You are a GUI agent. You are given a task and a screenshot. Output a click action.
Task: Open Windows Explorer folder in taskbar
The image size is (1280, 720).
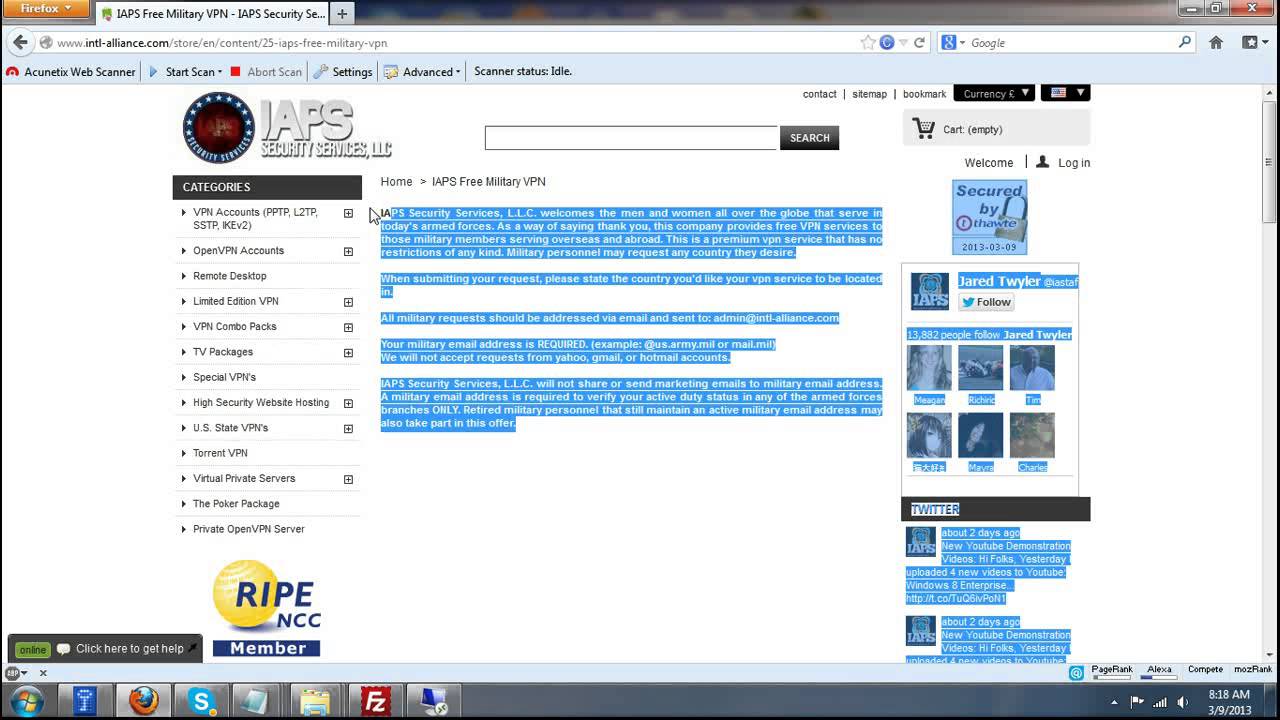316,701
